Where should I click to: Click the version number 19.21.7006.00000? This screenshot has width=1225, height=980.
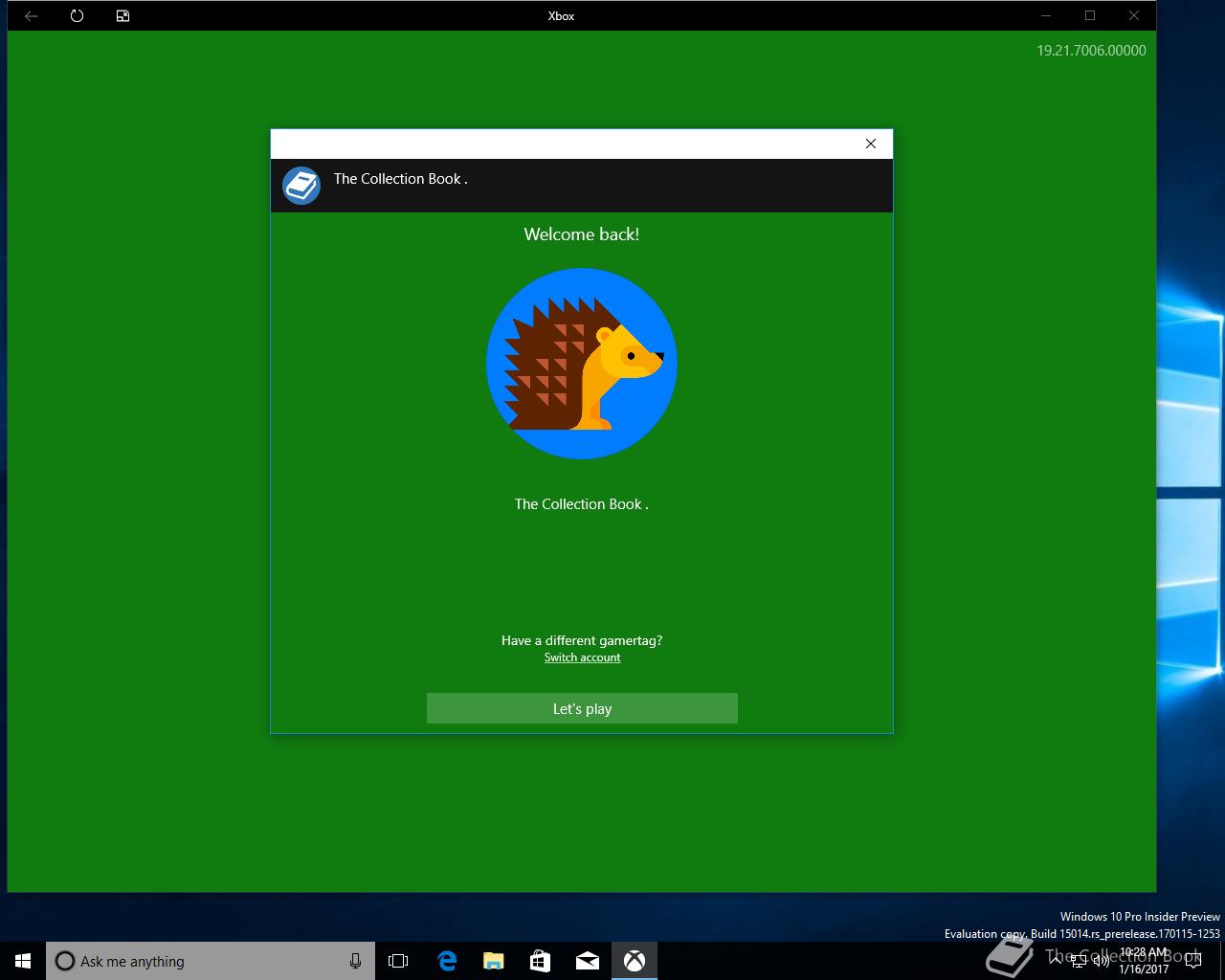[x=1091, y=51]
